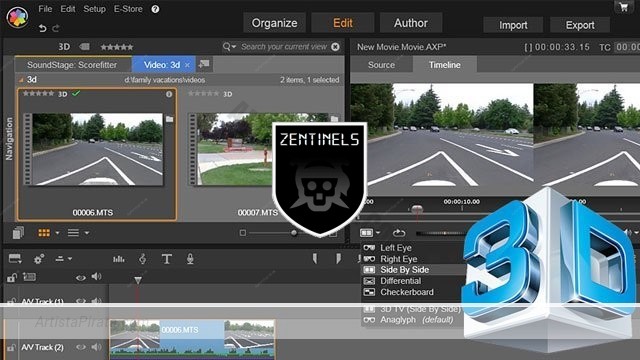Open the shopping cart icon
This screenshot has height=360, width=640.
point(623,7)
